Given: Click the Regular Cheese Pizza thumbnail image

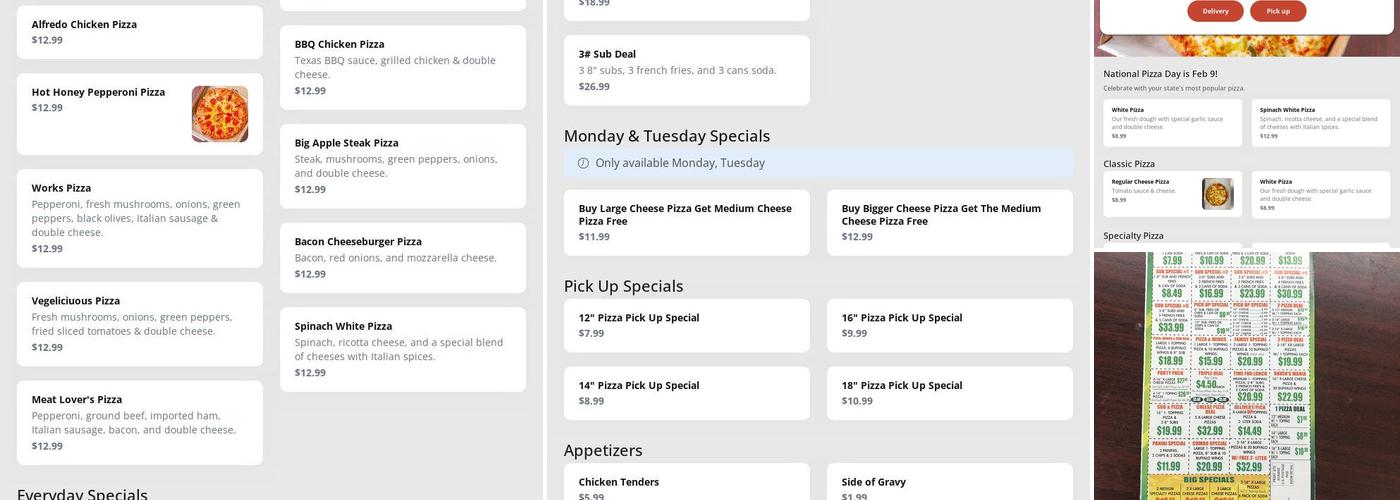Looking at the screenshot, I should pos(1217,194).
